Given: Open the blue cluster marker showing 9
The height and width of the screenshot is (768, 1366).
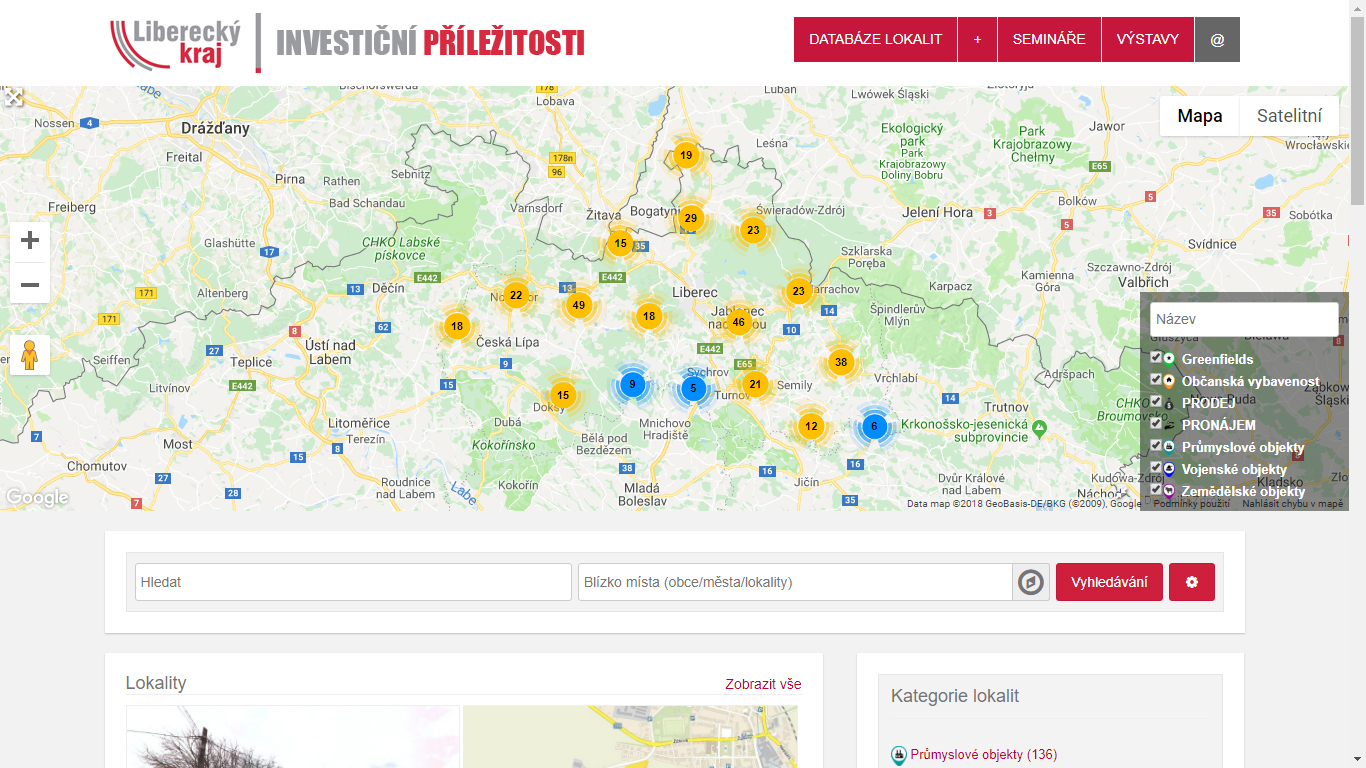Looking at the screenshot, I should (x=632, y=384).
